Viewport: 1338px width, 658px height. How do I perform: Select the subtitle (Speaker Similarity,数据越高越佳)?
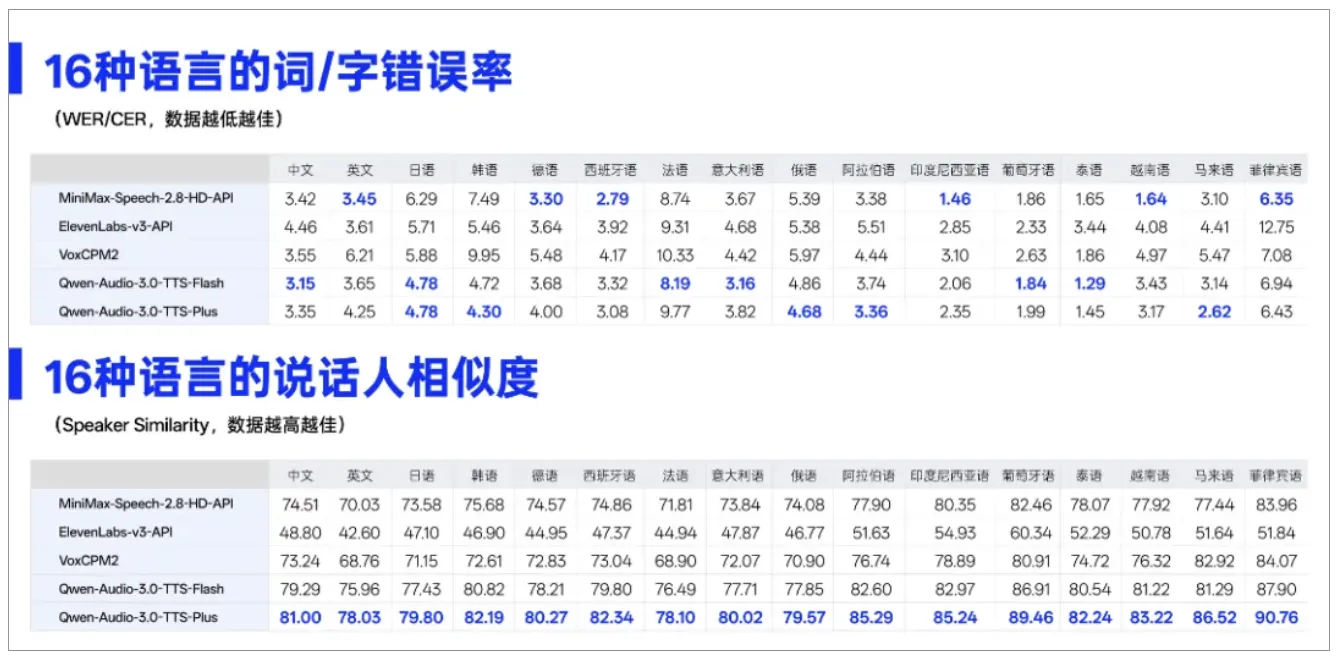(x=199, y=425)
